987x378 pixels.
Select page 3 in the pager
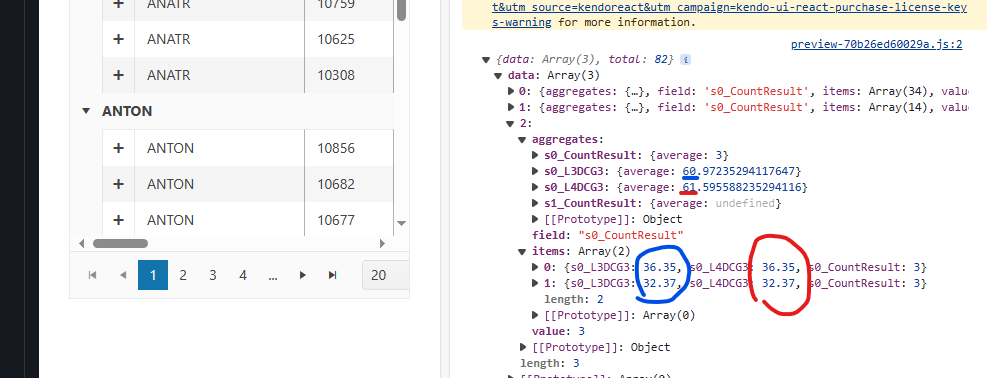[213, 275]
